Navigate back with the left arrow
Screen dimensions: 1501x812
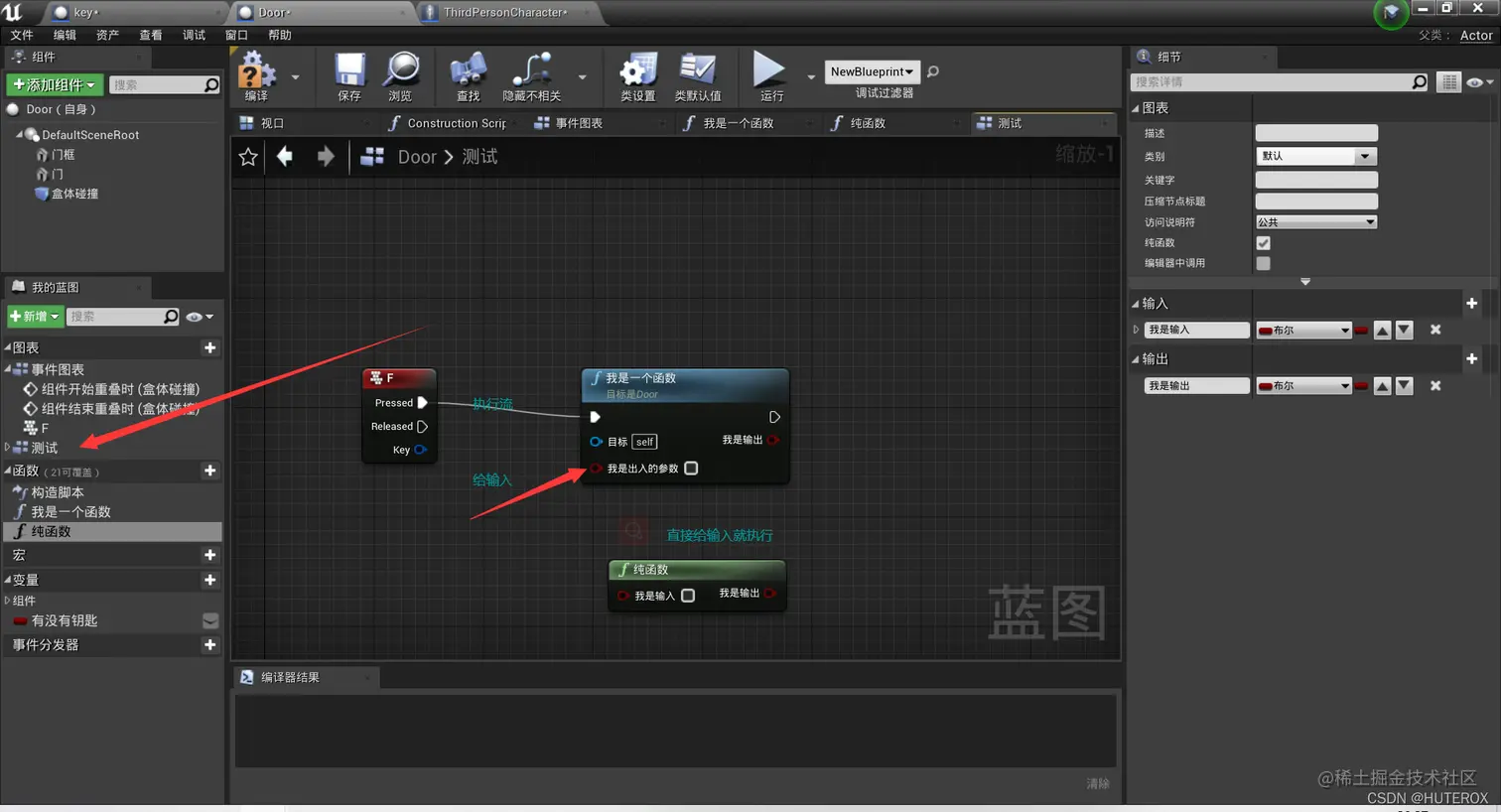click(285, 156)
